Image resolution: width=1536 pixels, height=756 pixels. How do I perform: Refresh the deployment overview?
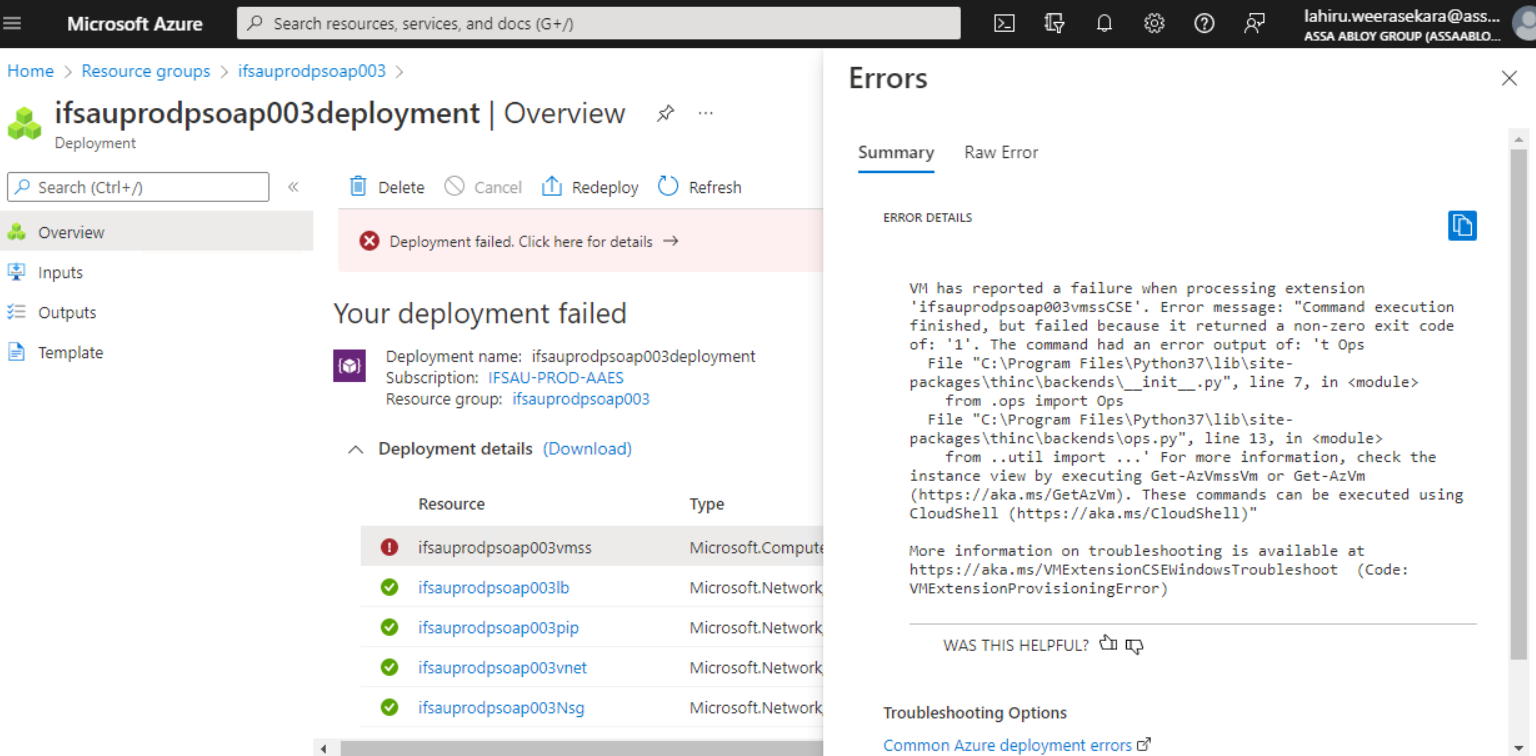[x=700, y=187]
